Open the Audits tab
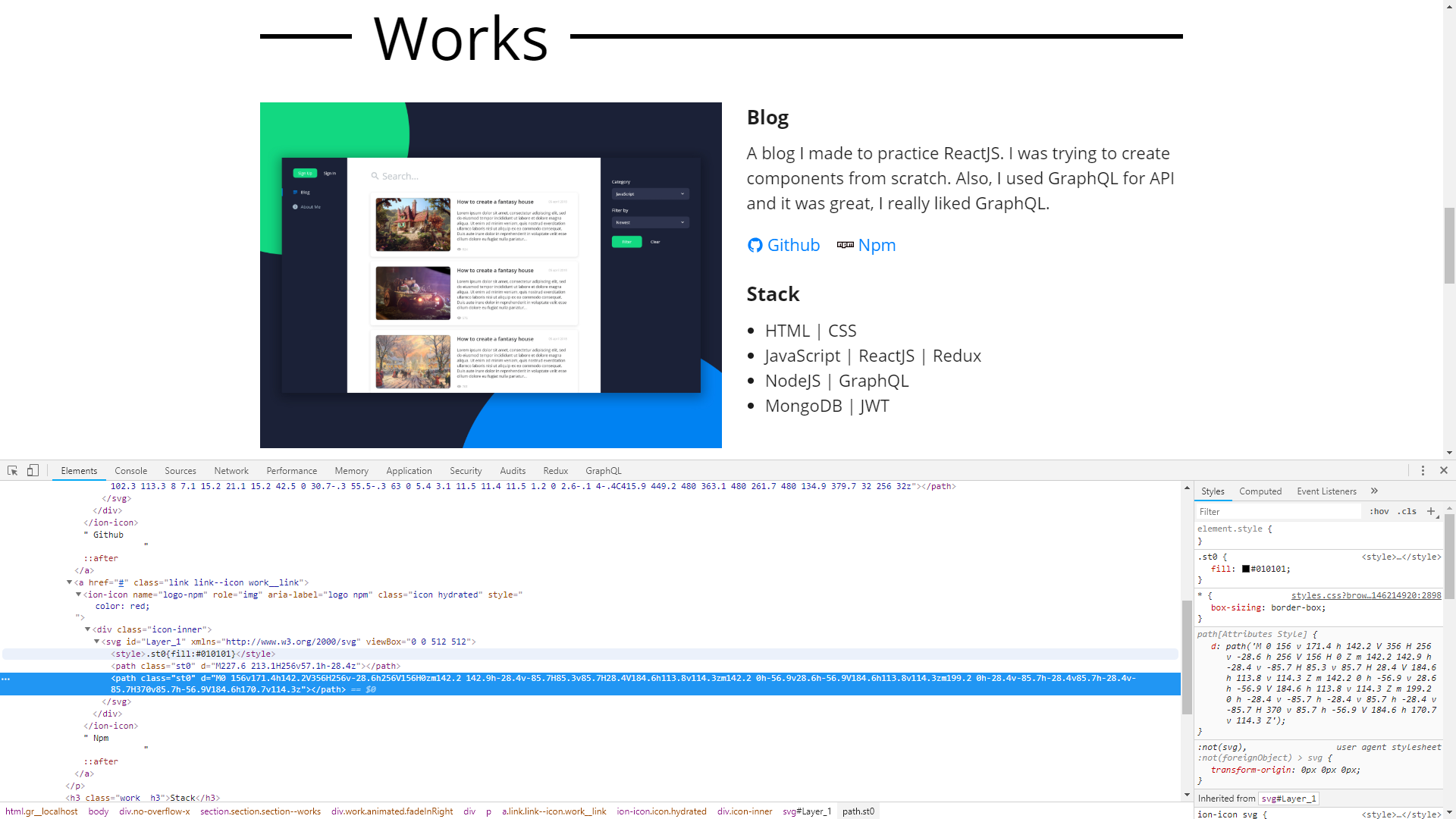This screenshot has height=819, width=1456. pos(513,471)
